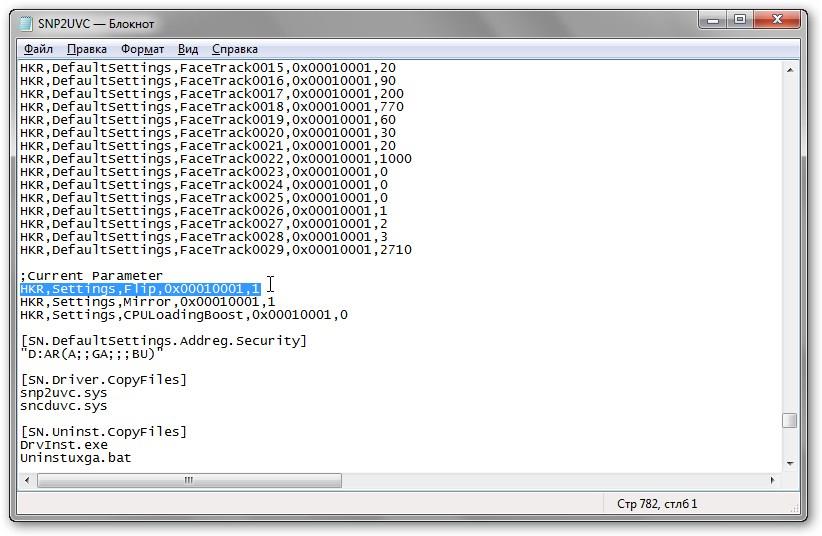Open the Вид menu
822x536 pixels.
188,49
